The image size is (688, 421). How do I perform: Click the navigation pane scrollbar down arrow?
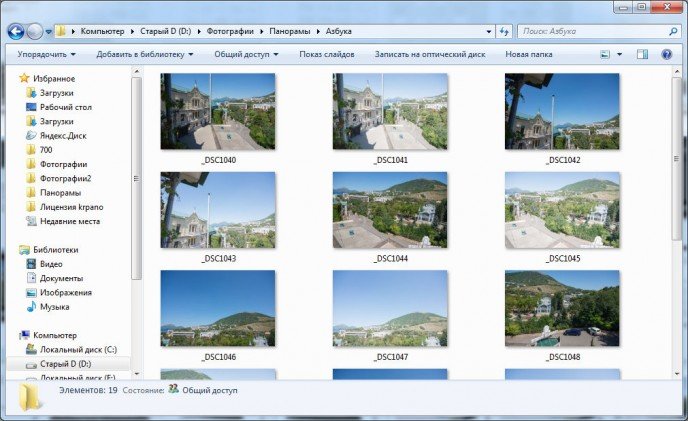pyautogui.click(x=136, y=374)
